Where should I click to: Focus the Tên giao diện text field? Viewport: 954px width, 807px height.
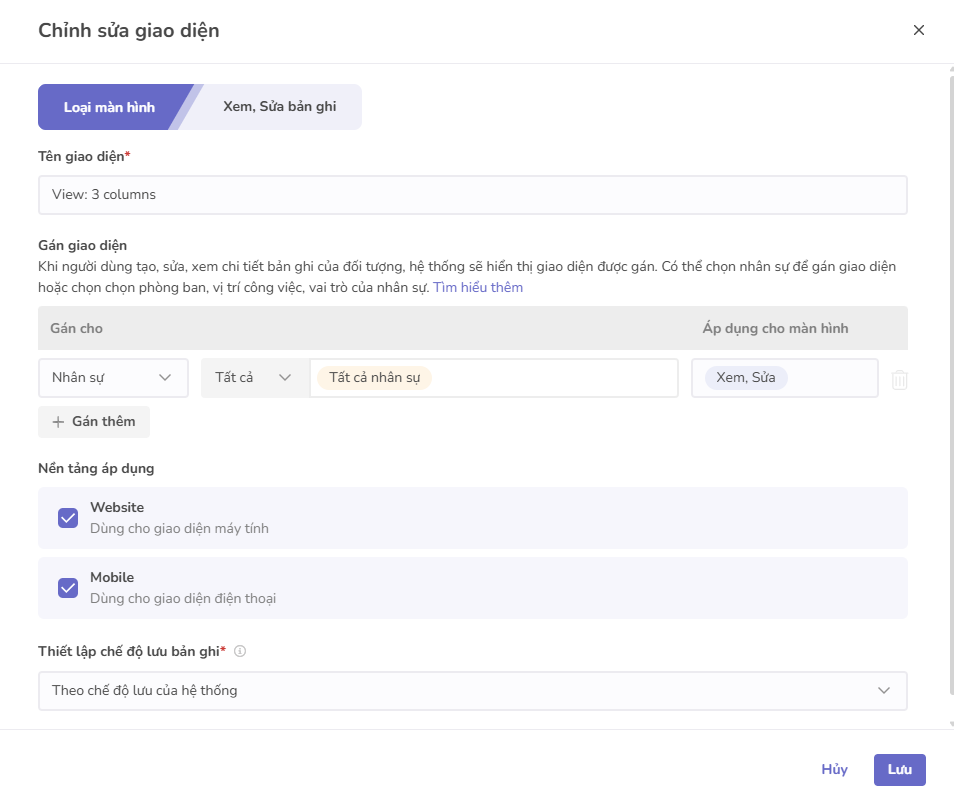[472, 195]
